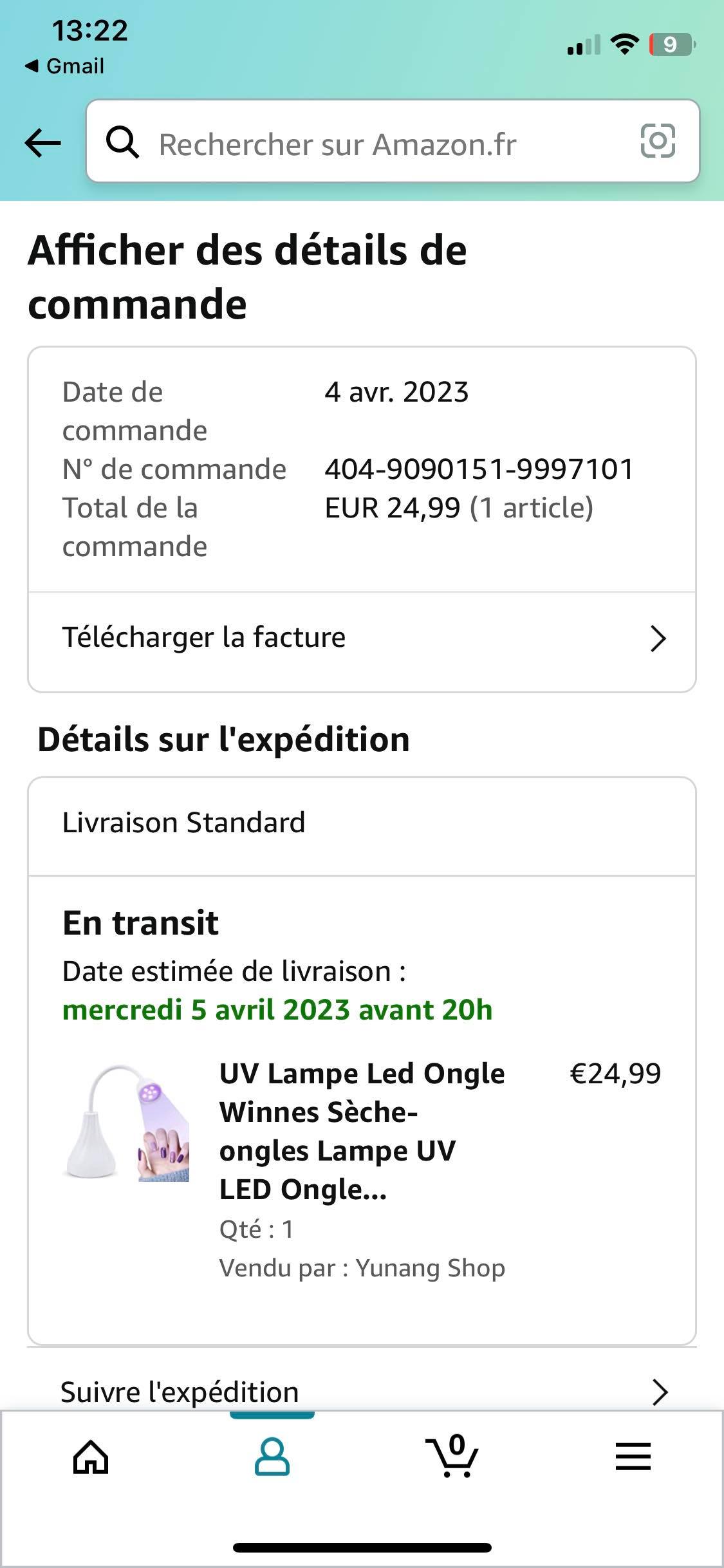Return to Gmail via status bar
This screenshot has height=1568, width=724.
pos(65,66)
